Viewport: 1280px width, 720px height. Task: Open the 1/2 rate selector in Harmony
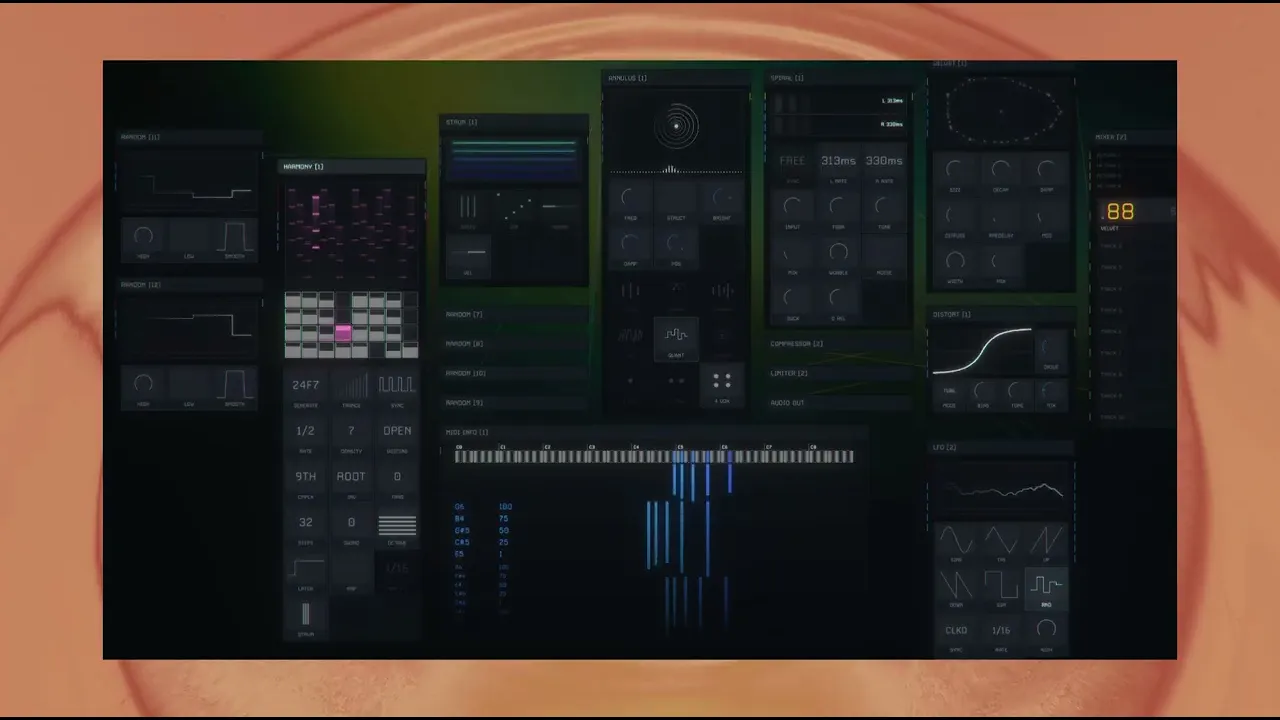tap(305, 431)
